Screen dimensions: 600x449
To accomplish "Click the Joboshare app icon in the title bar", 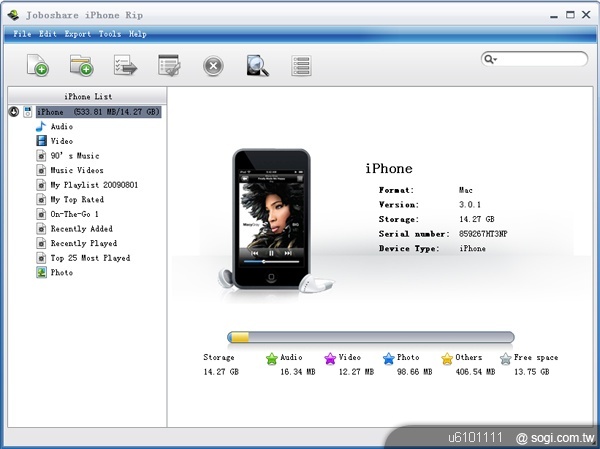I will [13, 15].
